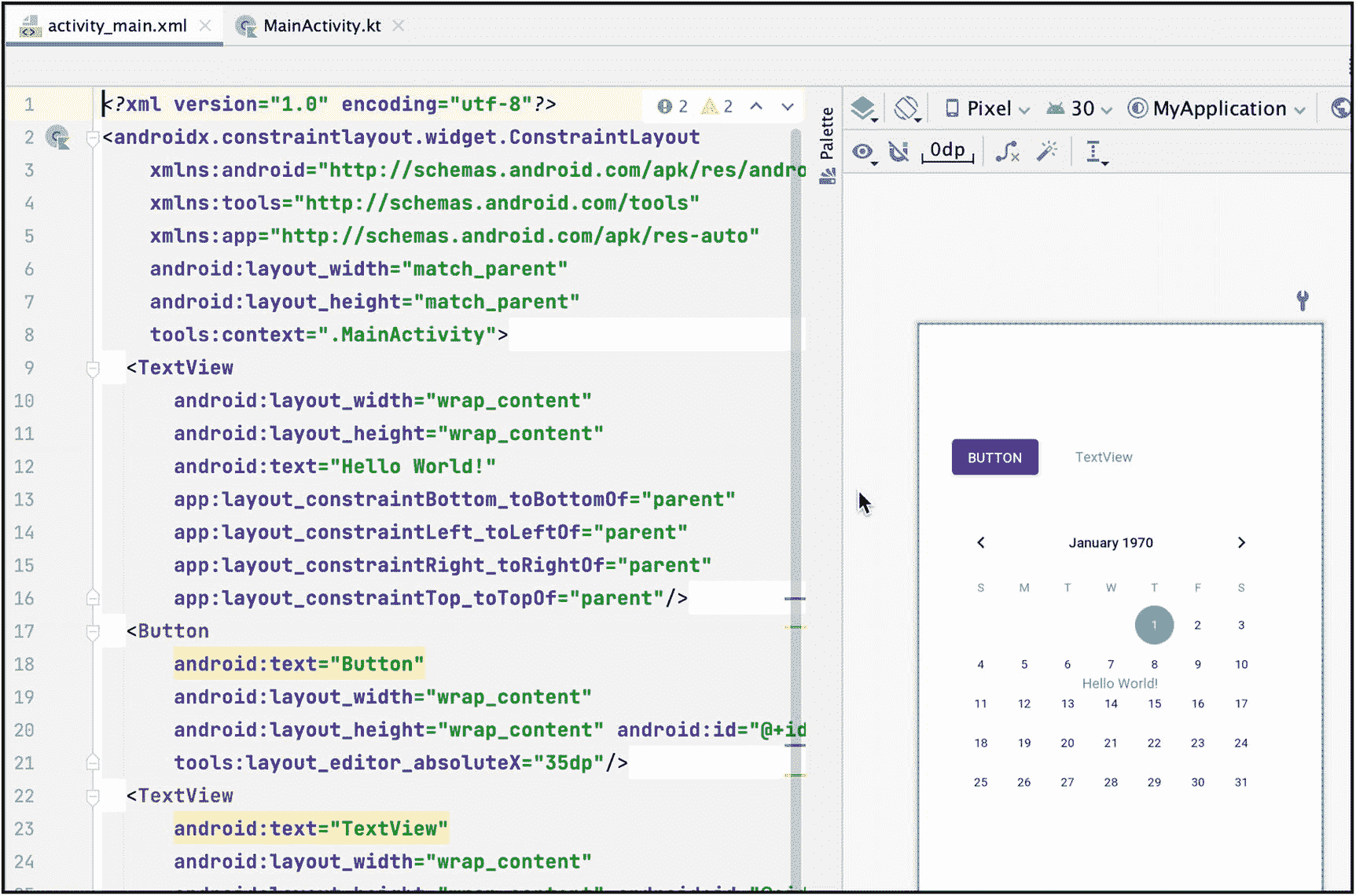This screenshot has height=896, width=1356.
Task: Open the guidelines menu icon
Action: 1096,152
